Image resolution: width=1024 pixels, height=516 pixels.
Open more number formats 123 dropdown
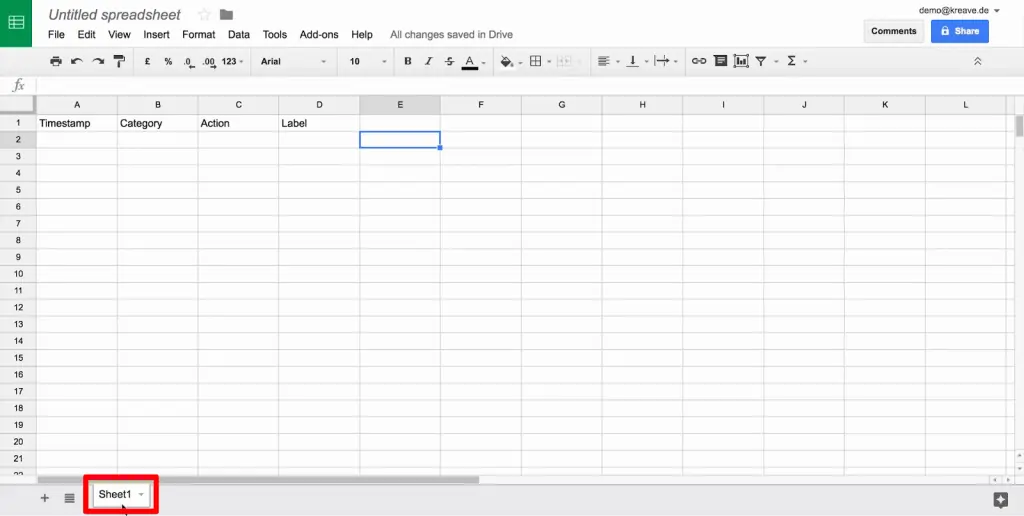(x=232, y=61)
